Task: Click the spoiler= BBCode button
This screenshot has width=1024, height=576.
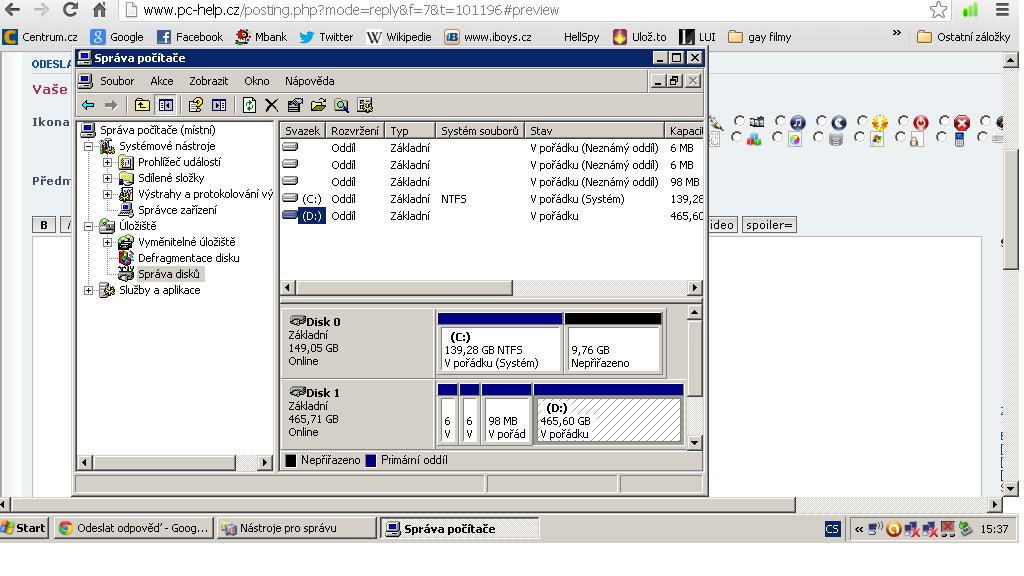Action: (x=769, y=225)
